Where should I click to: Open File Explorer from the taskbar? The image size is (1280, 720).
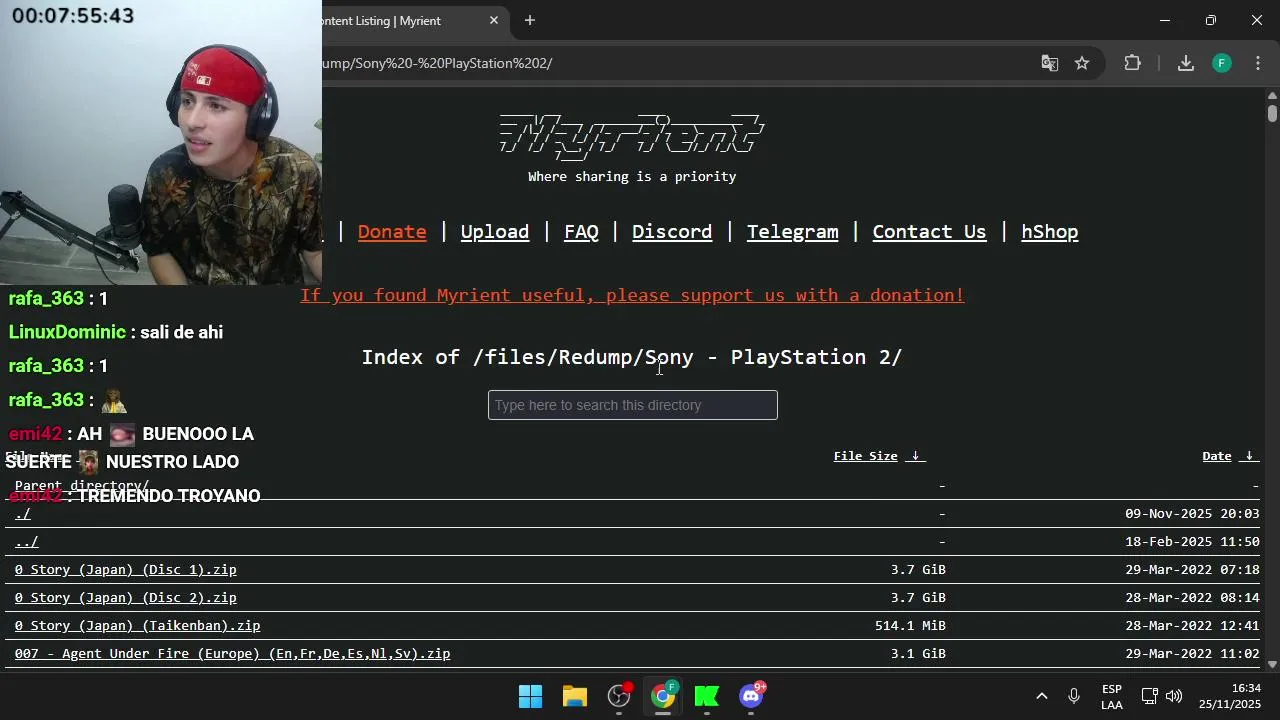[x=575, y=696]
